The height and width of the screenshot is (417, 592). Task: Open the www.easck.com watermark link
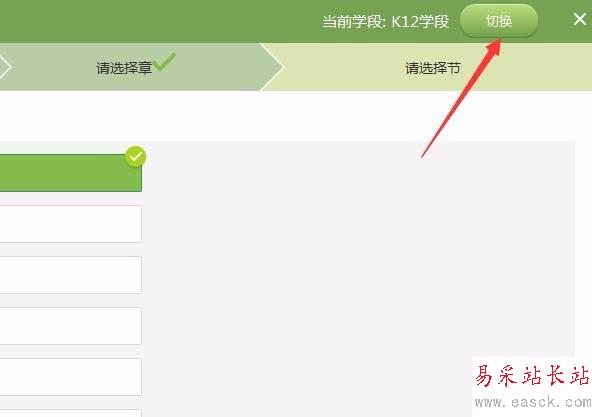[x=533, y=402]
